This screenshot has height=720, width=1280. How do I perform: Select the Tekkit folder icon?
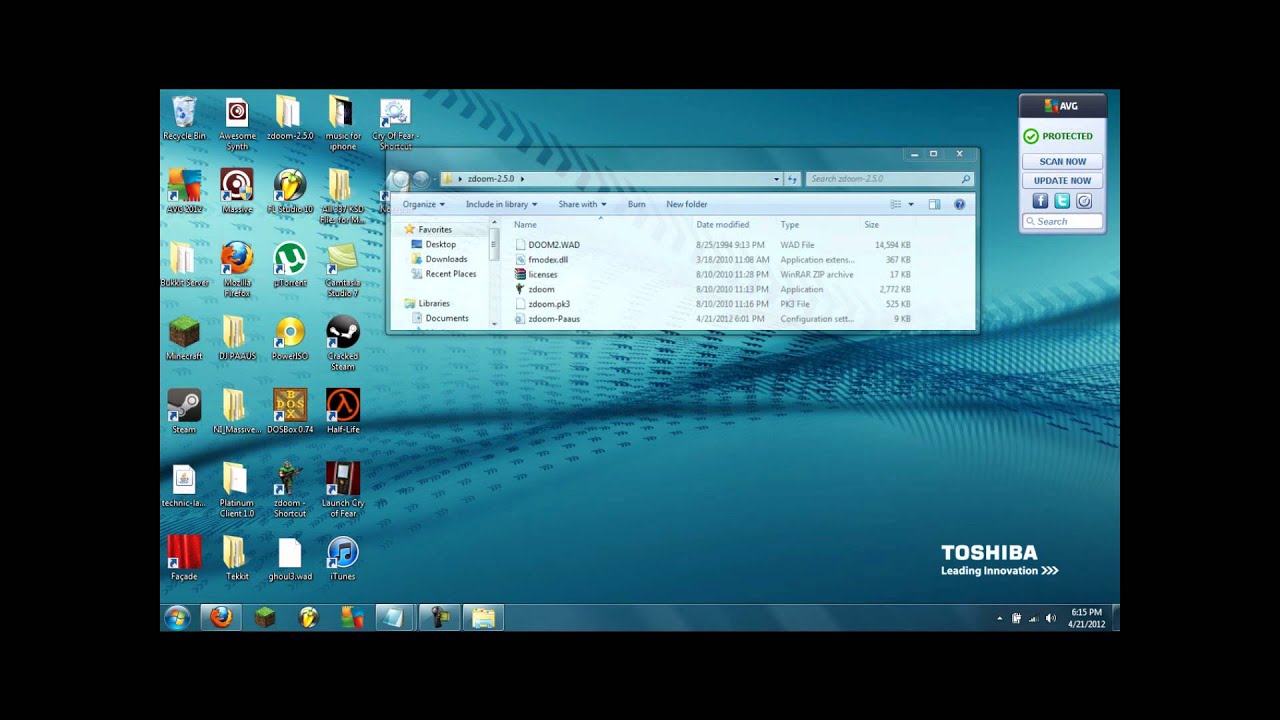pos(237,559)
